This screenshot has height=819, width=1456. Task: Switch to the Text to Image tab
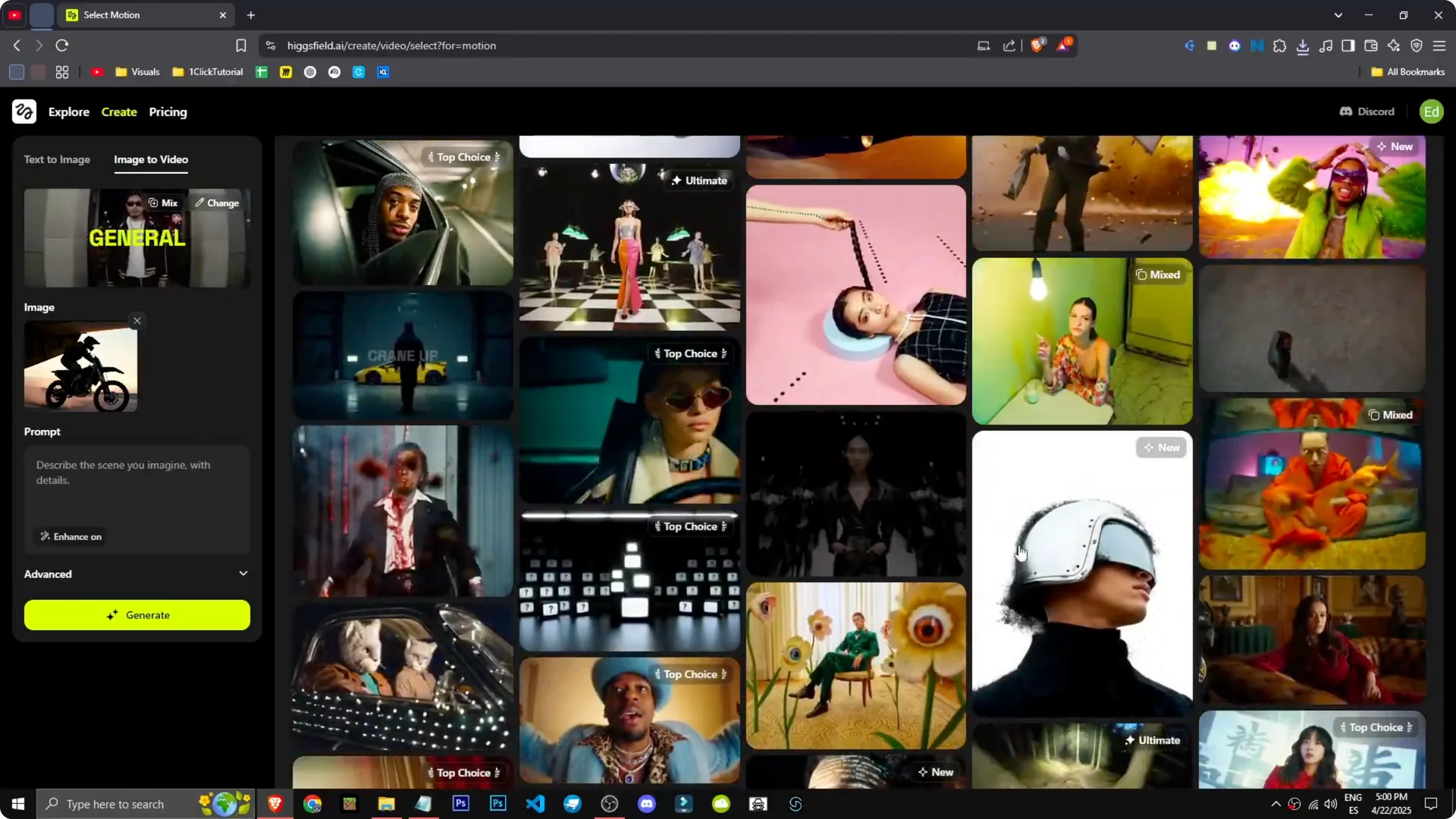[x=57, y=159]
